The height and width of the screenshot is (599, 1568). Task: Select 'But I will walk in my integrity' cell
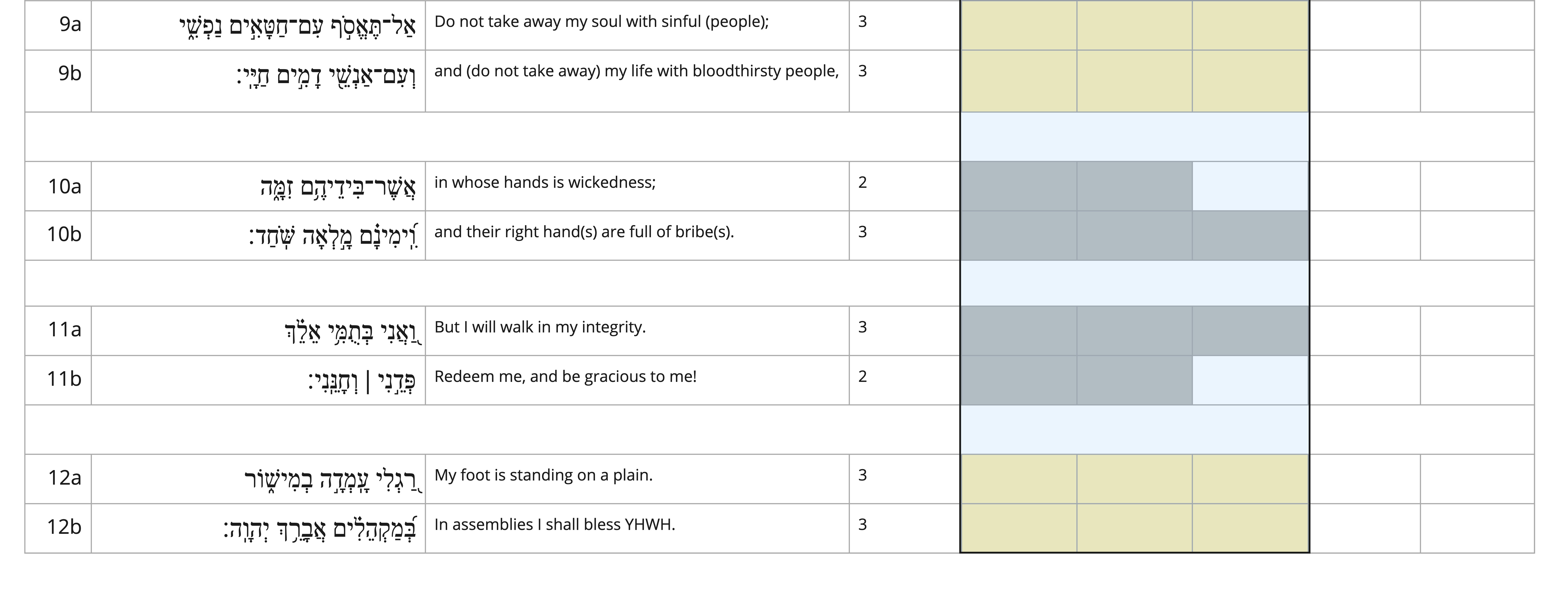637,331
